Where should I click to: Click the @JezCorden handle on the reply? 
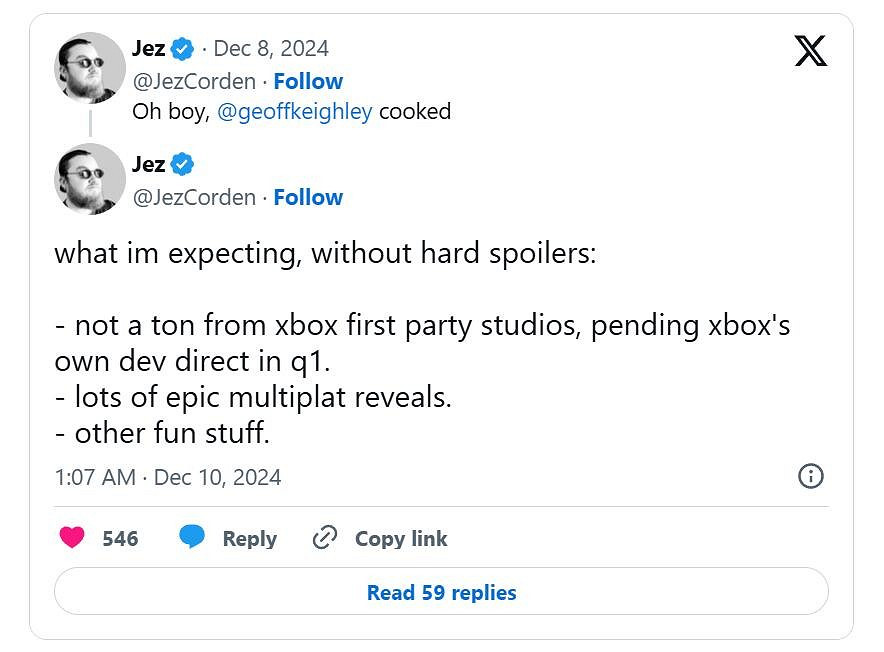[193, 197]
